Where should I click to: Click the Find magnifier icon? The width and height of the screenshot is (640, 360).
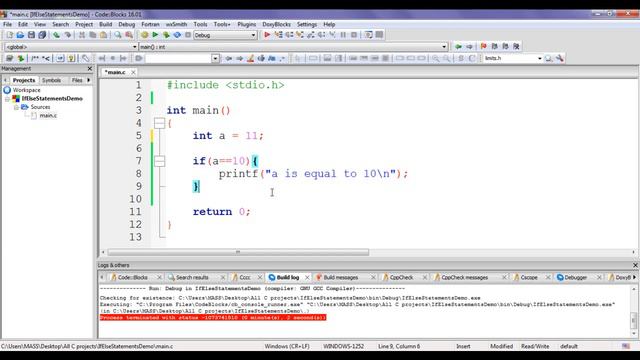(x=118, y=35)
